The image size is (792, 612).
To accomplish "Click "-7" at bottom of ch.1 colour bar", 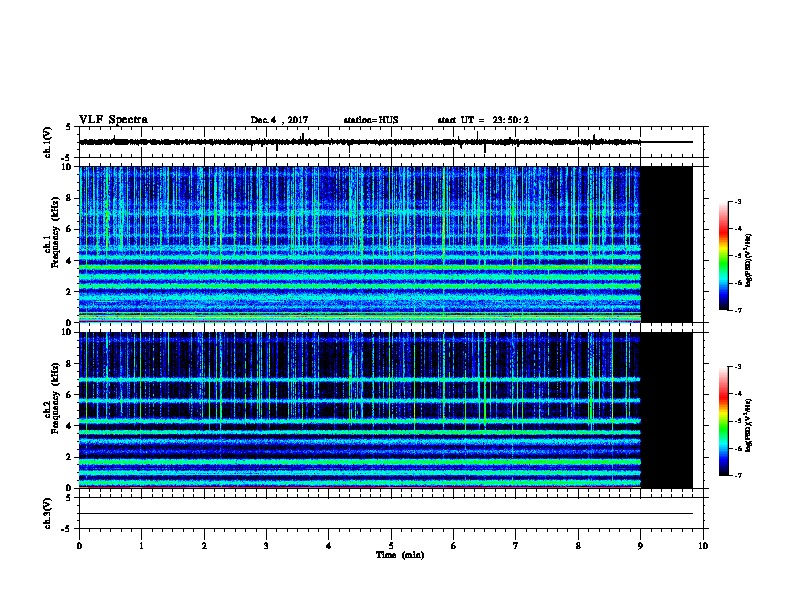I will pyautogui.click(x=738, y=310).
